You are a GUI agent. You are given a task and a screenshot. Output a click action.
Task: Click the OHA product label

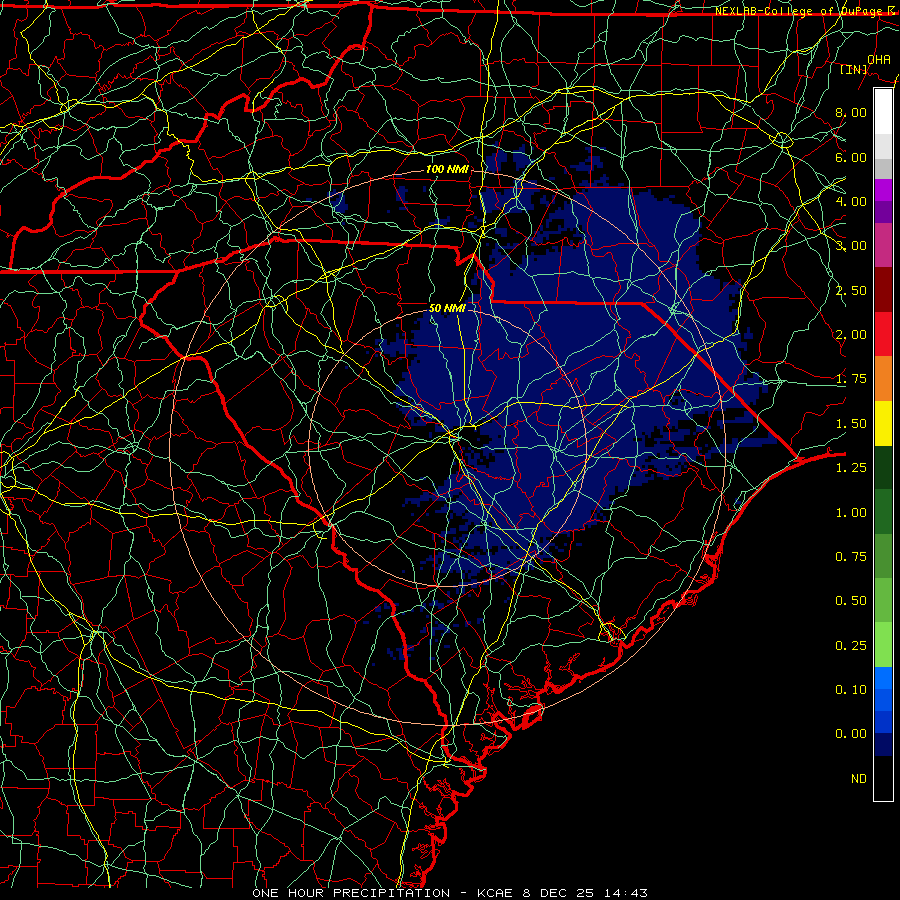pyautogui.click(x=878, y=59)
